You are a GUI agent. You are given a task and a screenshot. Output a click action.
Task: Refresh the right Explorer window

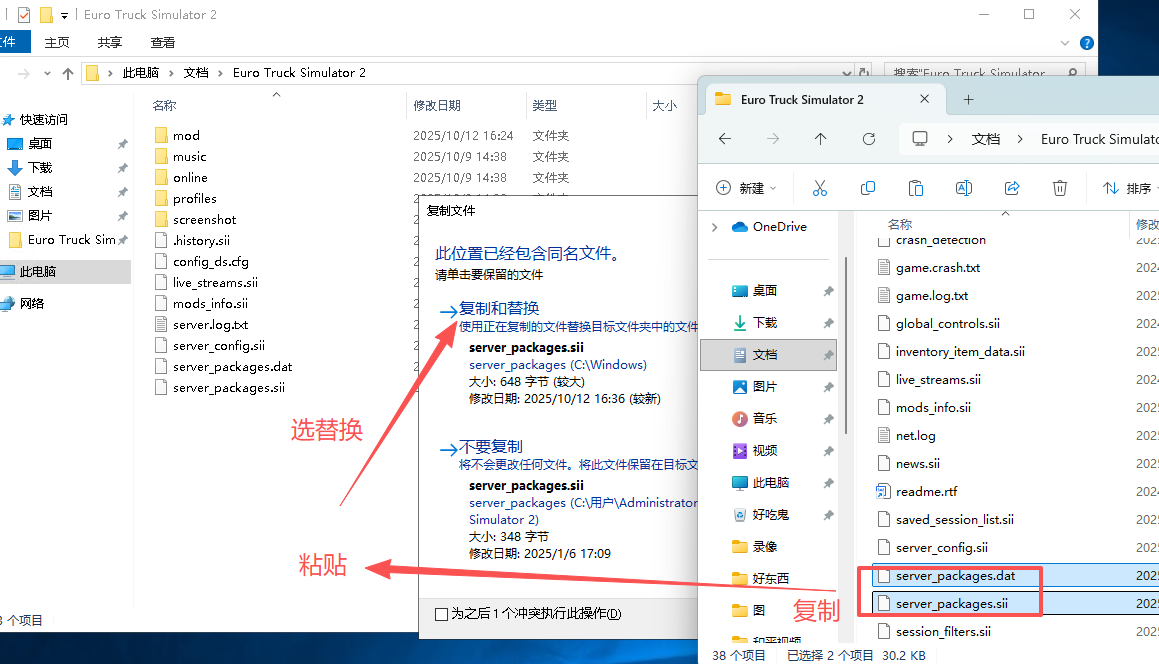tap(869, 139)
